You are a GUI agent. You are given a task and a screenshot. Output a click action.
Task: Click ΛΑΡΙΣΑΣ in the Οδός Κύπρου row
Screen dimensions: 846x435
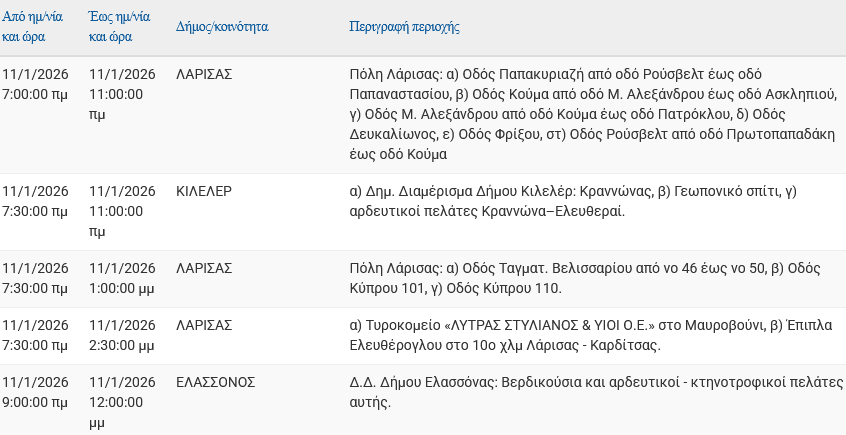point(204,268)
